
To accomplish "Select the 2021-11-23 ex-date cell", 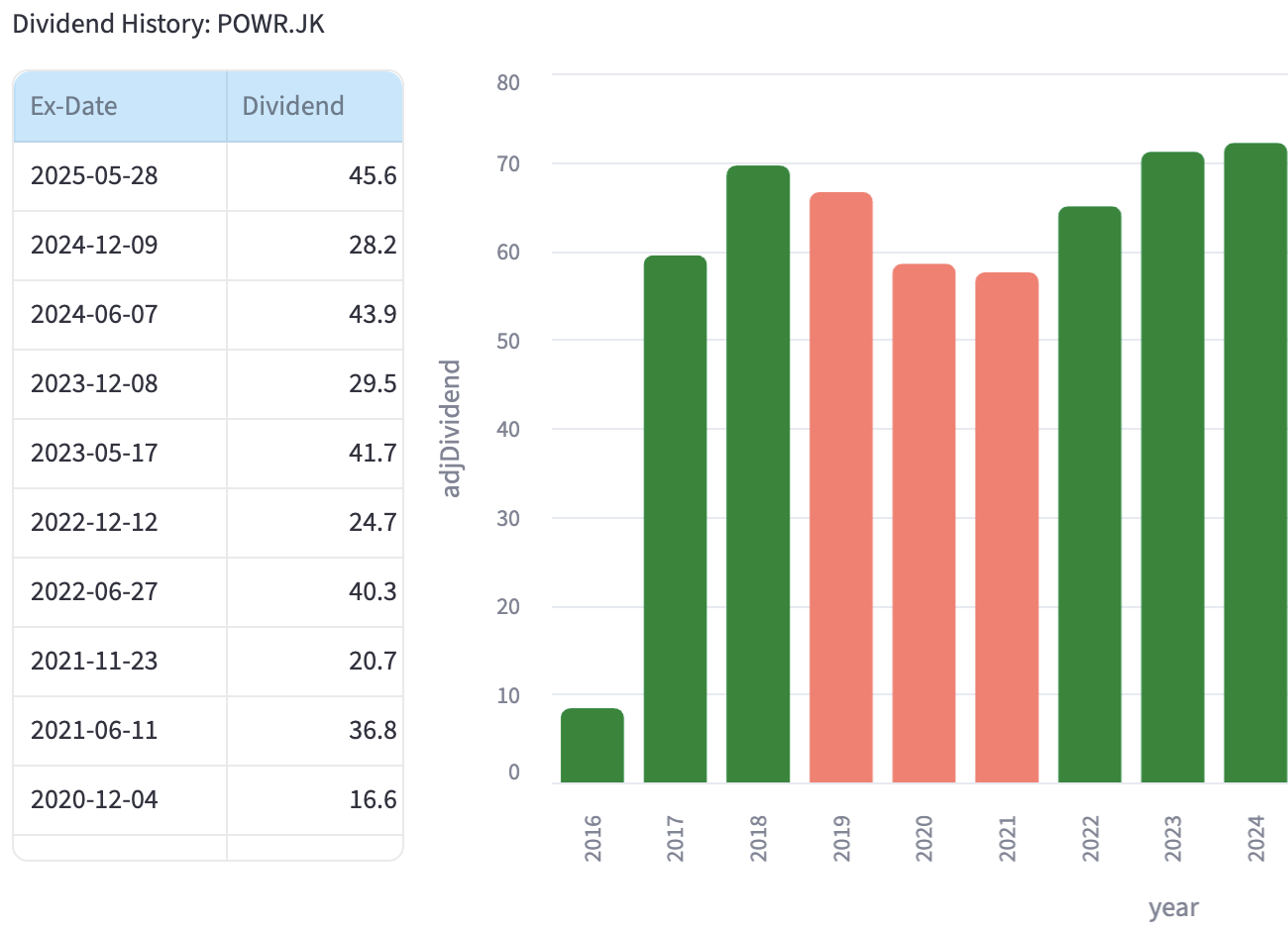I will pos(120,662).
